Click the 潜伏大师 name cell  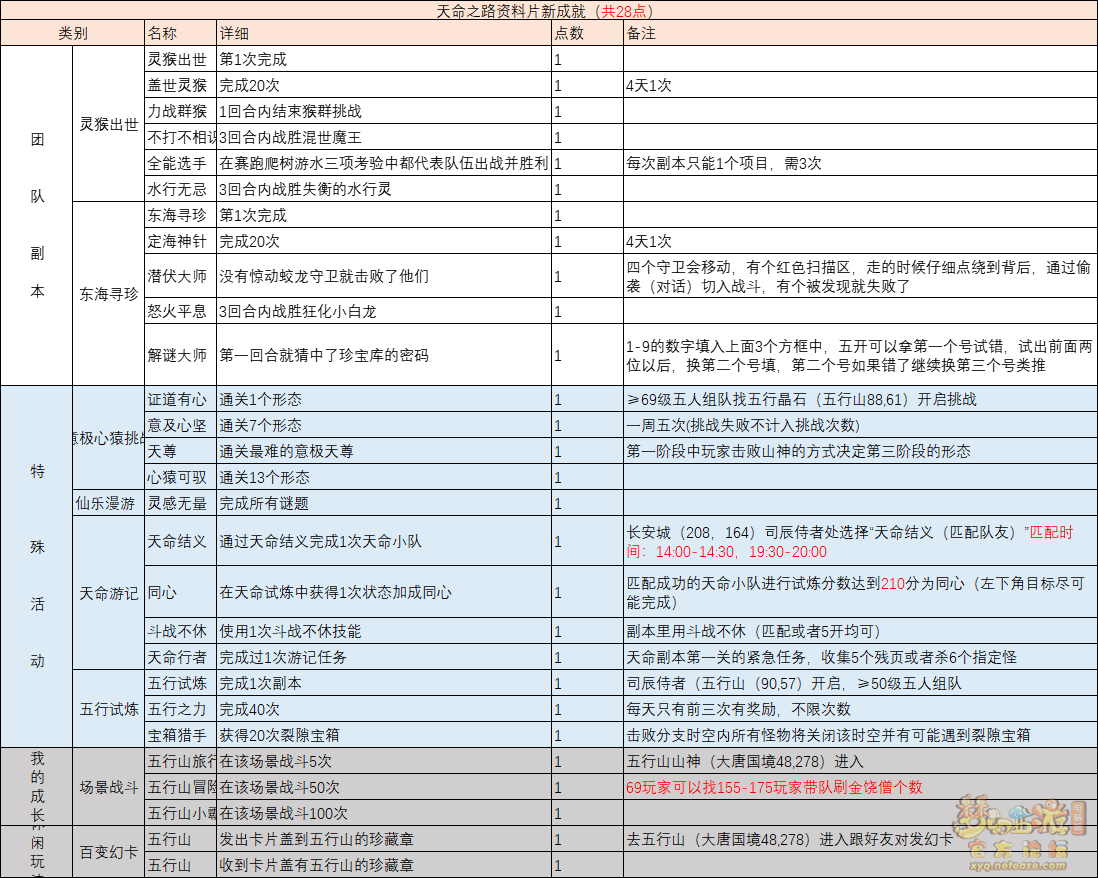pos(181,276)
